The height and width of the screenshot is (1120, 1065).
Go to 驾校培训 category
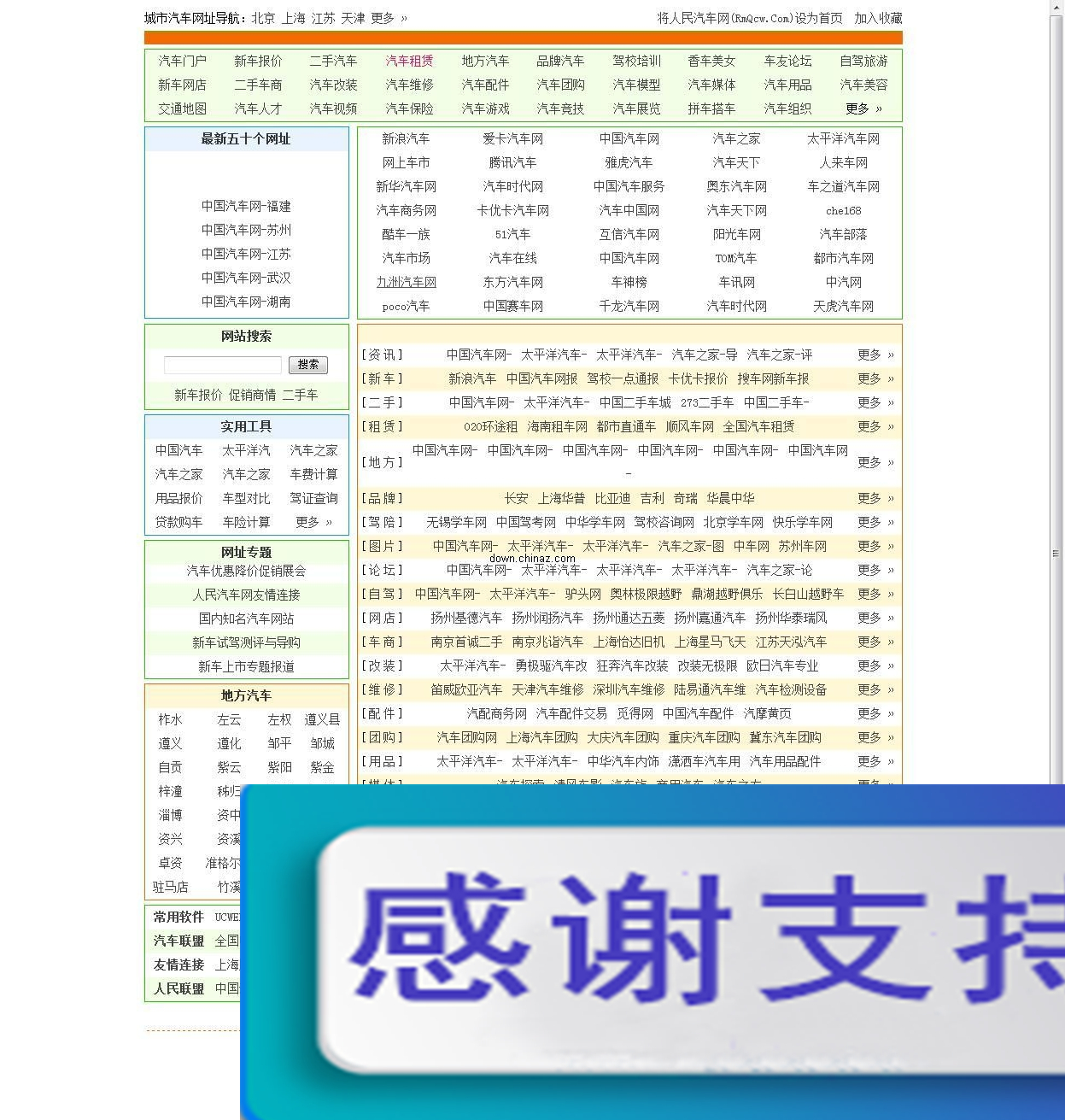pyautogui.click(x=636, y=61)
